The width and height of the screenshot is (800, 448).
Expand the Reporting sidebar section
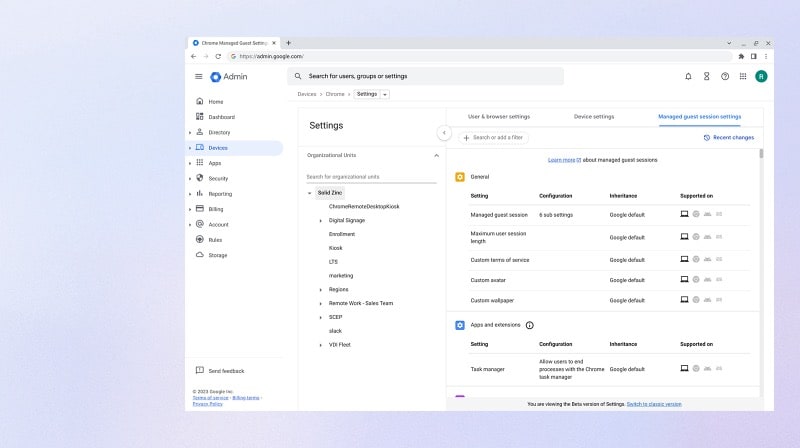(x=190, y=194)
